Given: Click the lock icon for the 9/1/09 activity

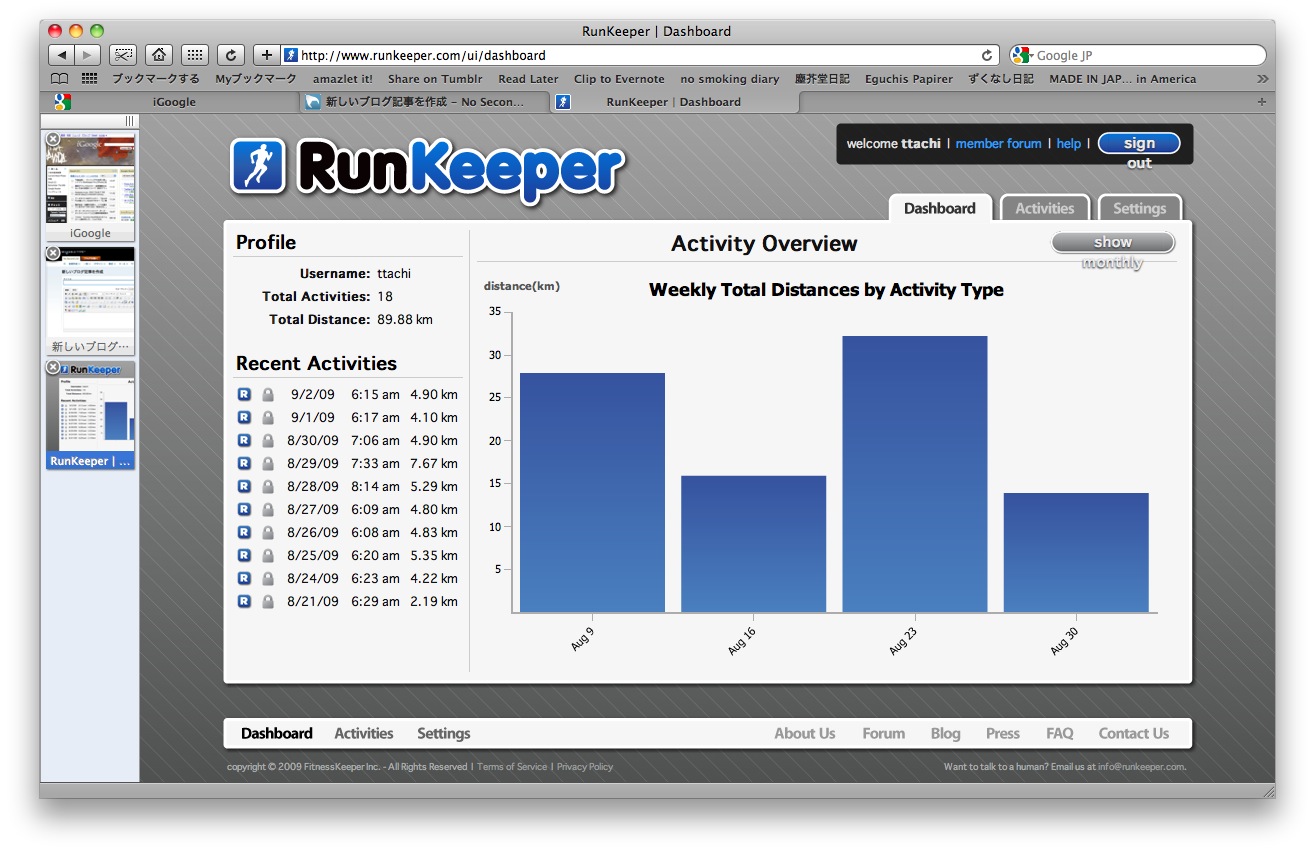Looking at the screenshot, I should (x=268, y=417).
